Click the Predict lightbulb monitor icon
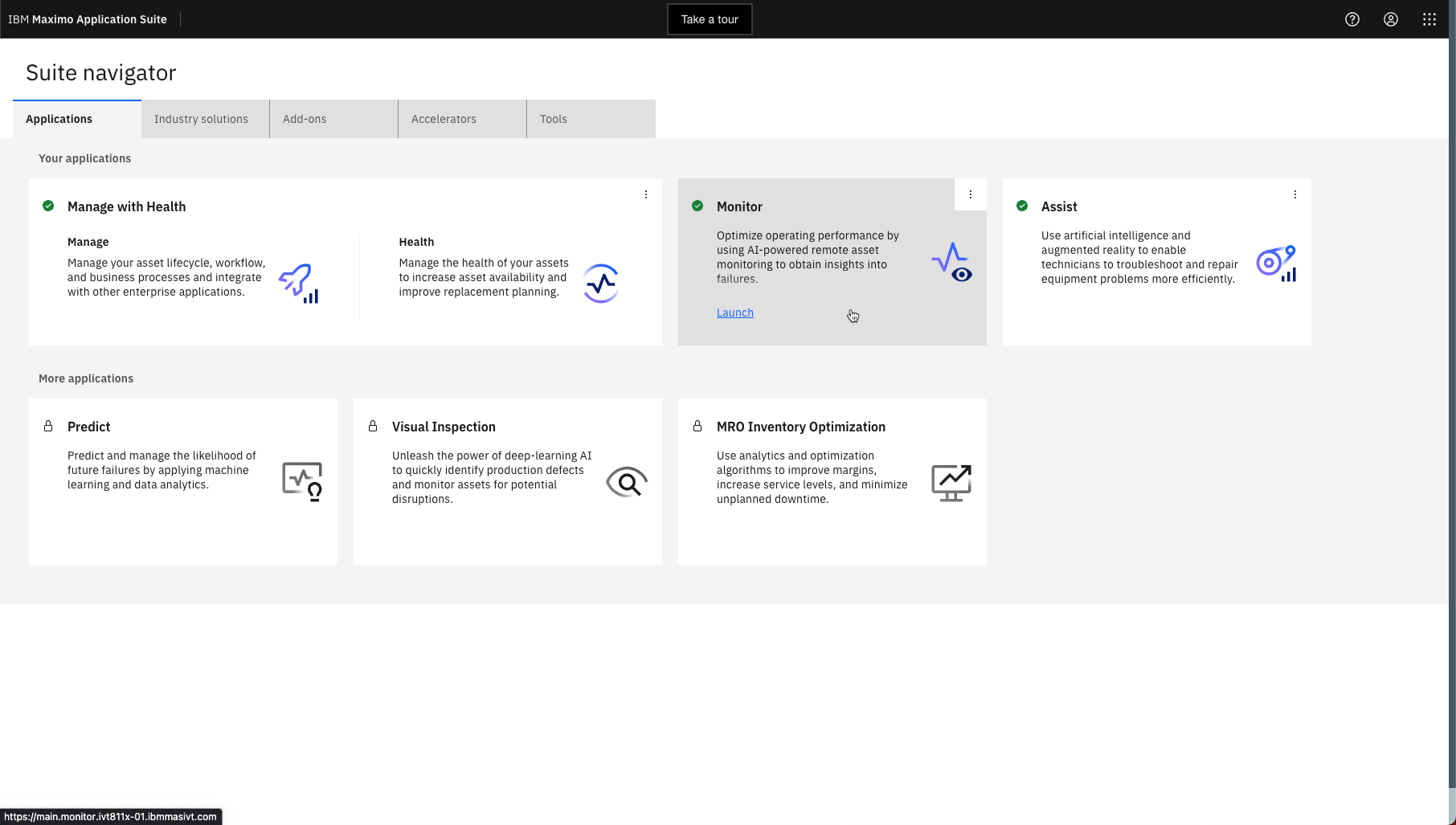This screenshot has height=825, width=1456. click(302, 482)
